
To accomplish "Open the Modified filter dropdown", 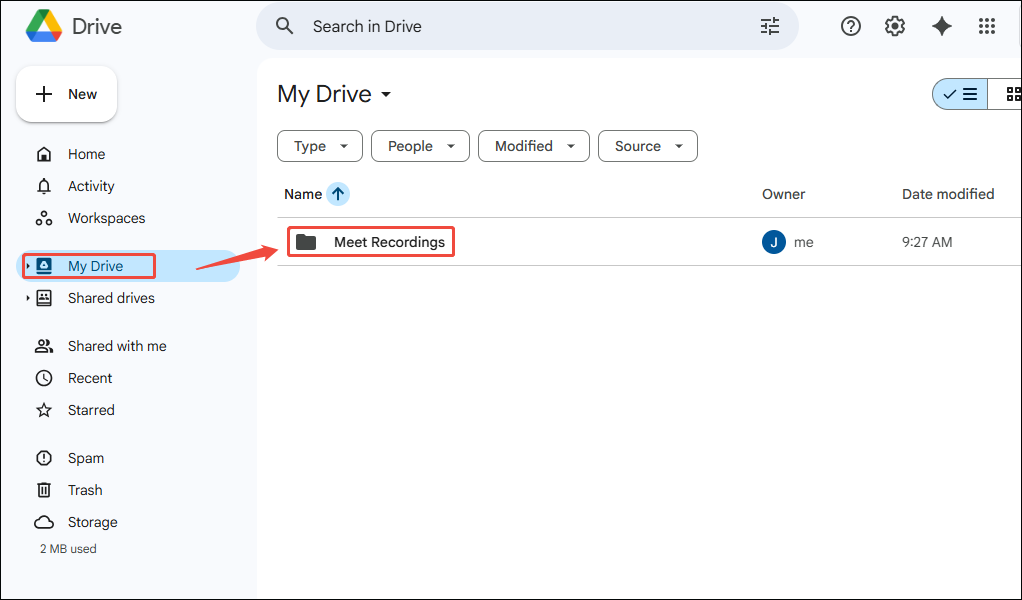I will tap(533, 146).
